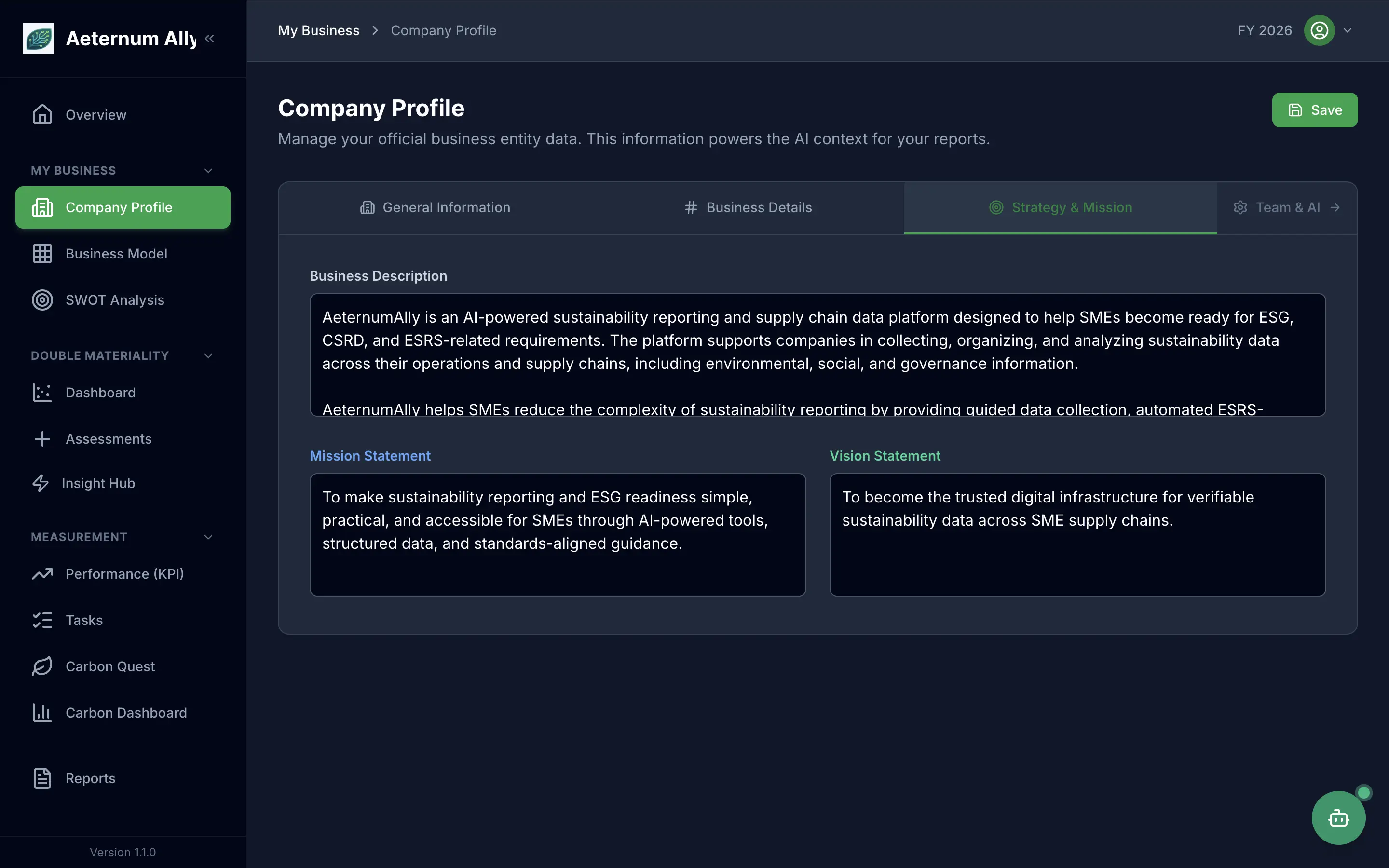Image resolution: width=1389 pixels, height=868 pixels.
Task: Click inside the Business Description text area
Action: point(817,355)
